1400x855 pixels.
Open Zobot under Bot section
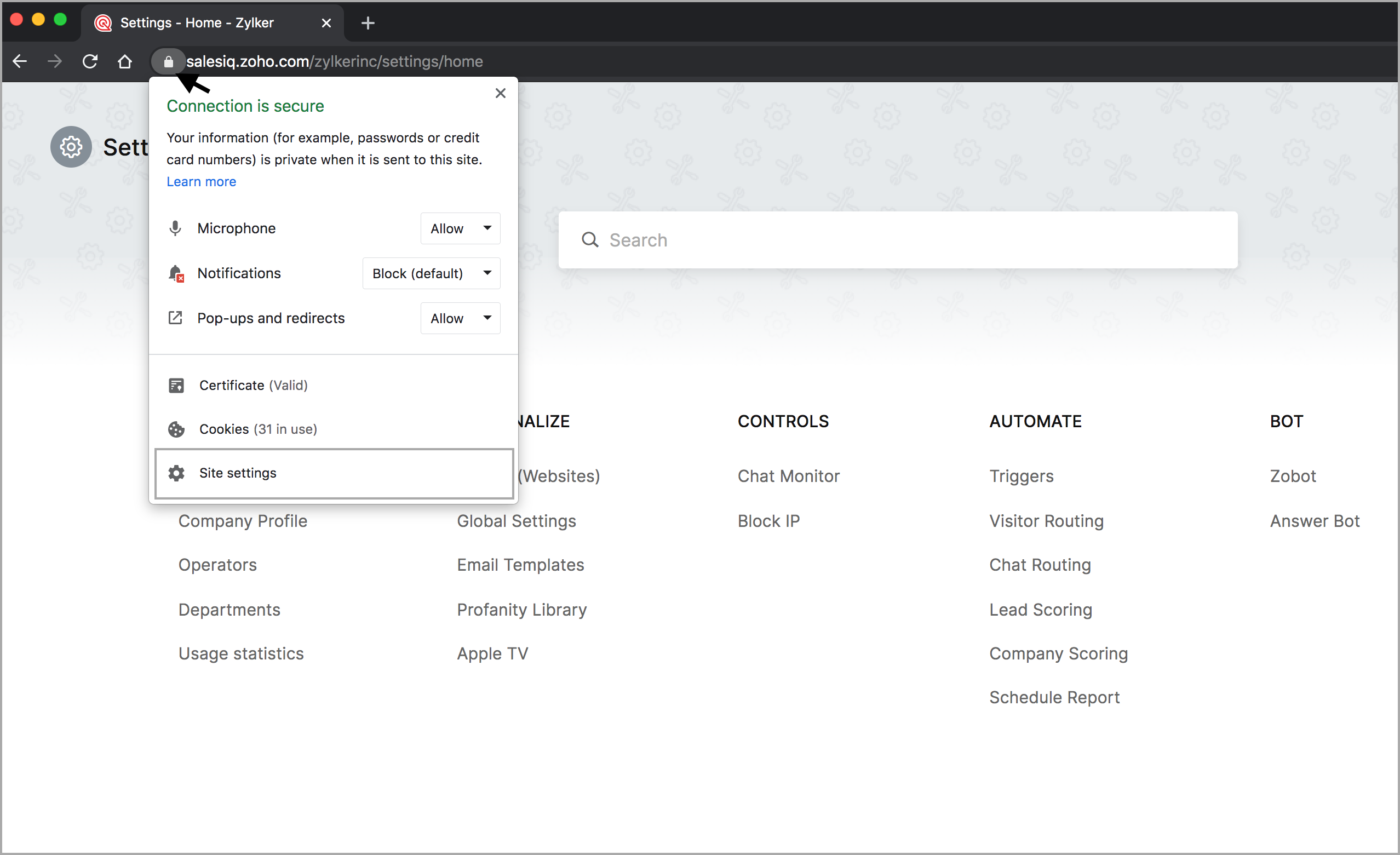click(x=1292, y=476)
